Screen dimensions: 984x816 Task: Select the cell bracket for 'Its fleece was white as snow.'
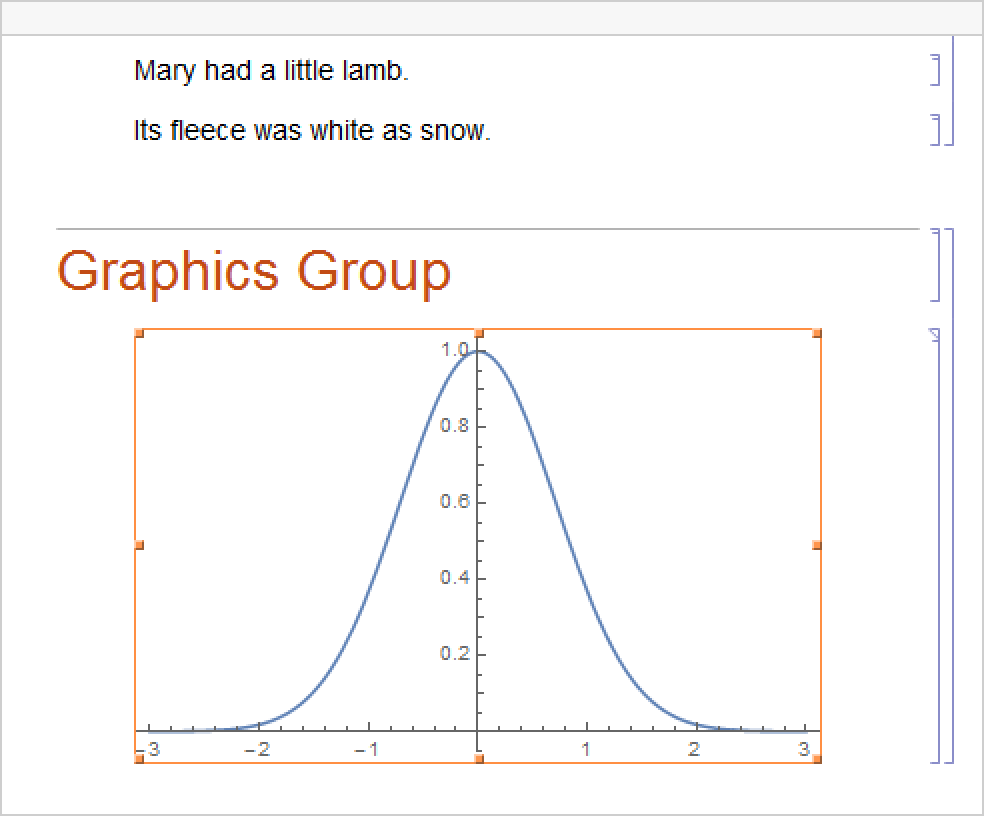point(937,130)
